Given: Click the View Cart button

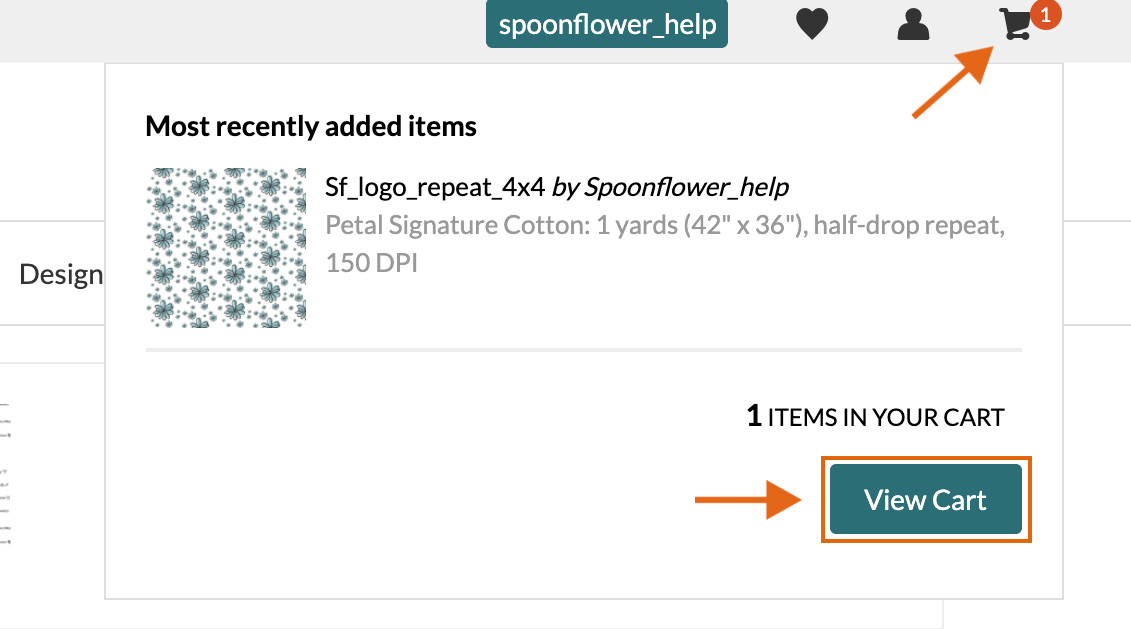Looking at the screenshot, I should [x=926, y=499].
